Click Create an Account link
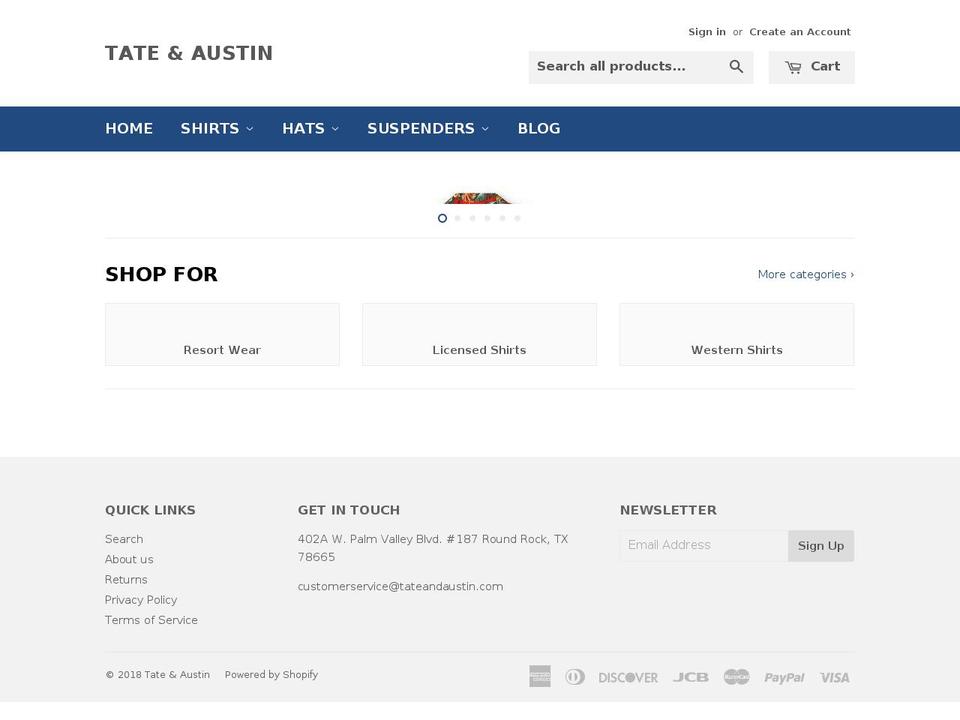 coord(800,32)
